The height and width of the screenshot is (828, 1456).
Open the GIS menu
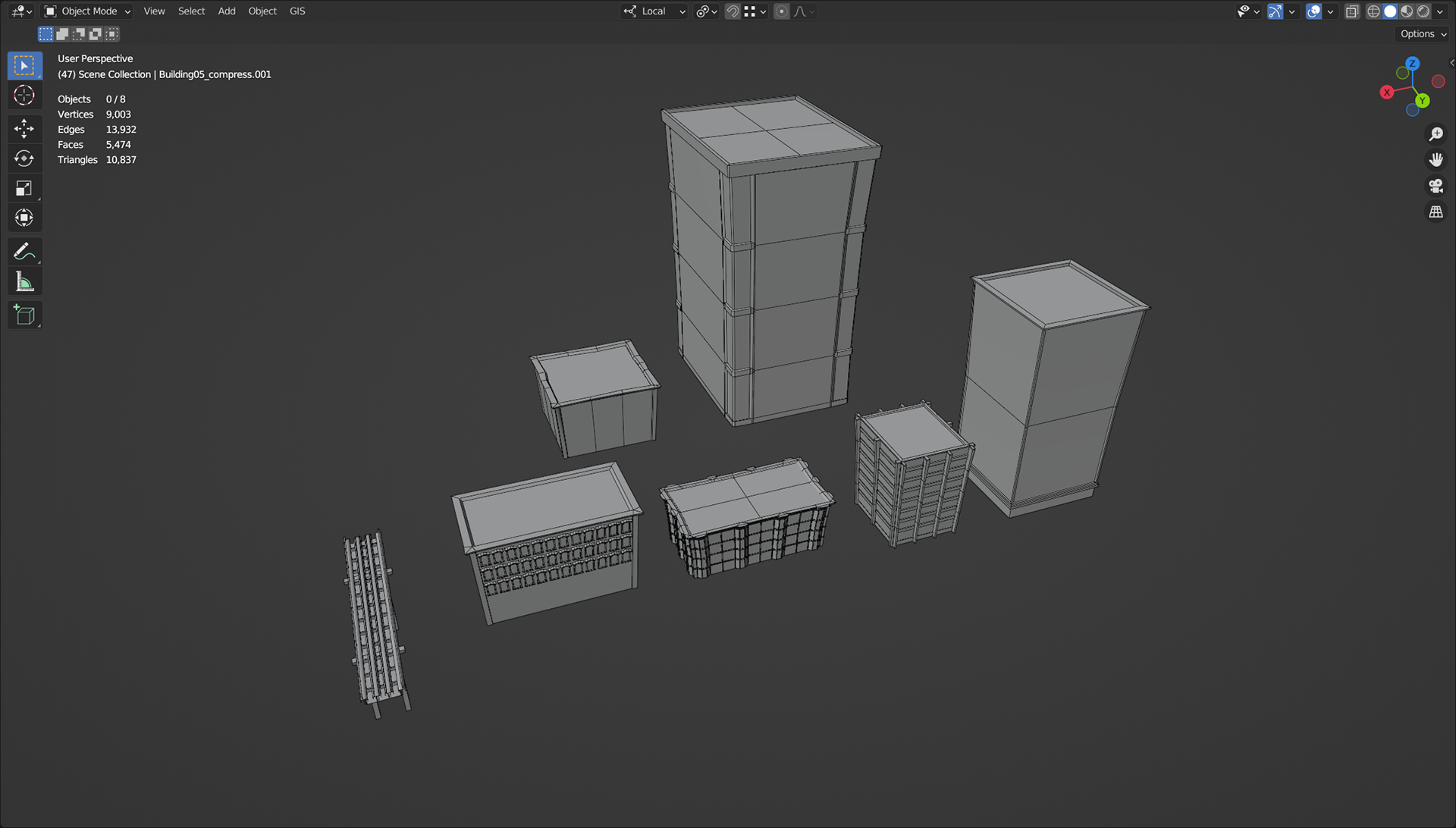click(x=297, y=11)
